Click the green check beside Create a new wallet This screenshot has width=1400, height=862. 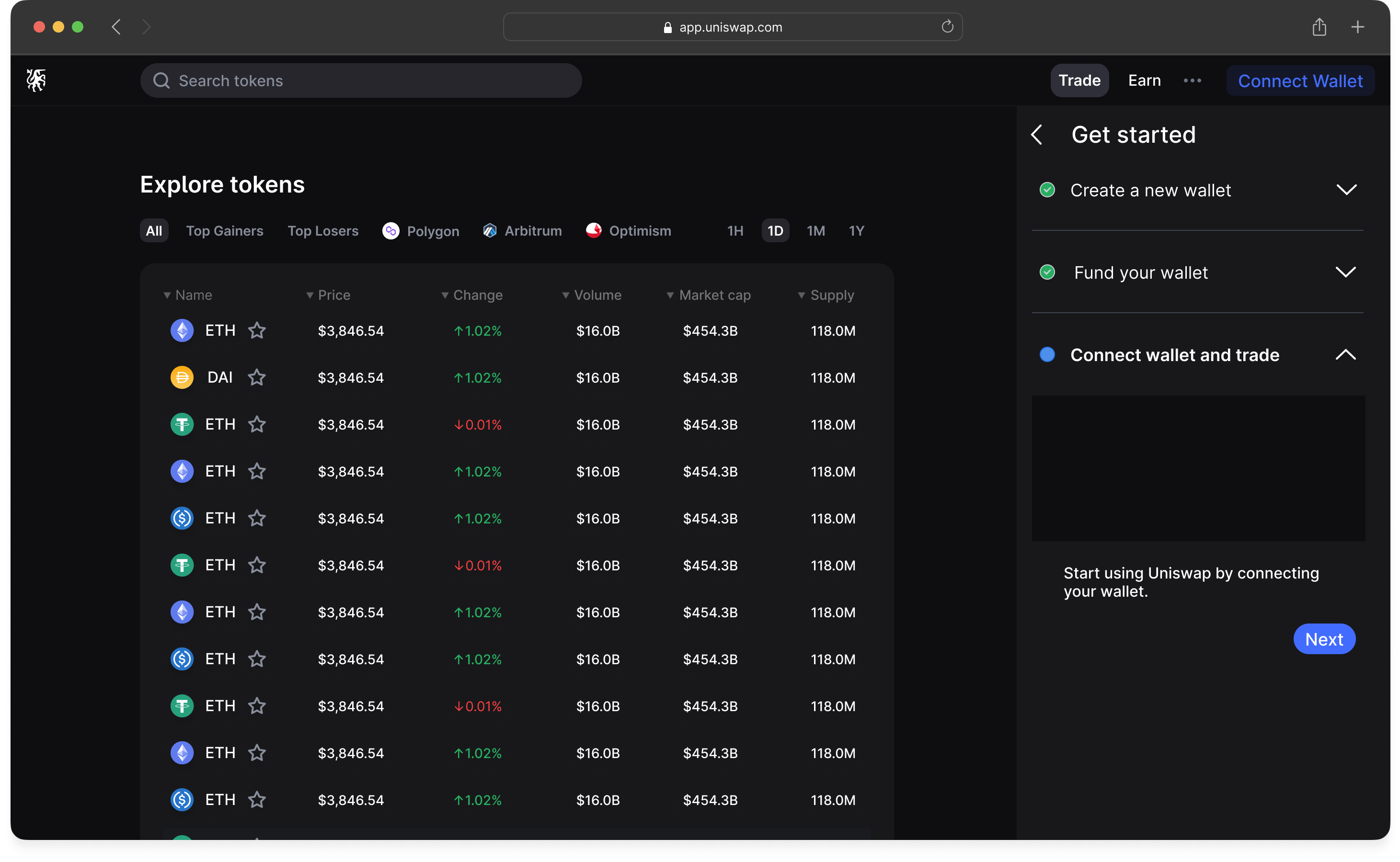(x=1047, y=189)
